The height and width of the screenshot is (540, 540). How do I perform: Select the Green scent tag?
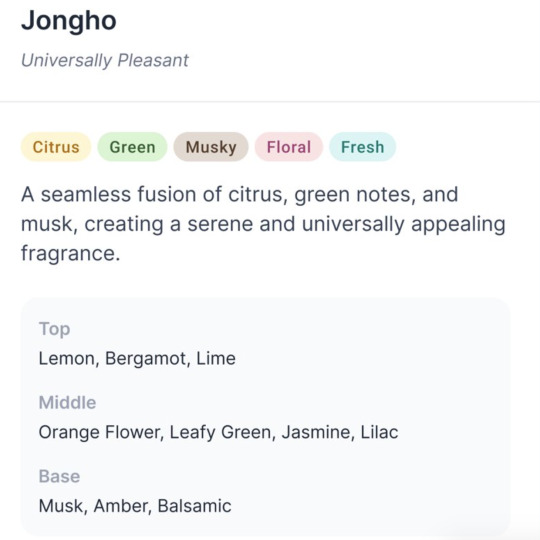pyautogui.click(x=132, y=147)
